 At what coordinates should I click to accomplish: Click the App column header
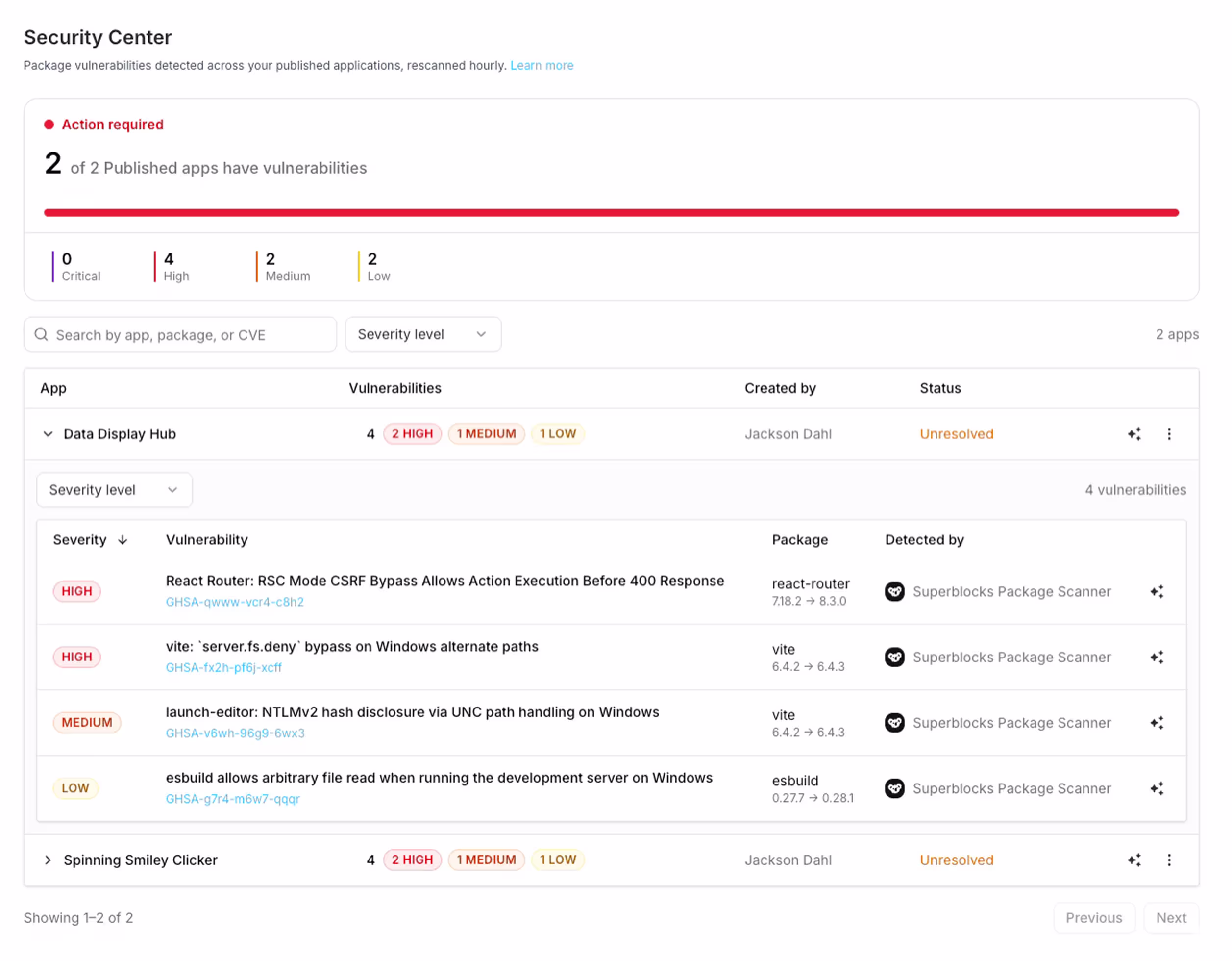(53, 388)
